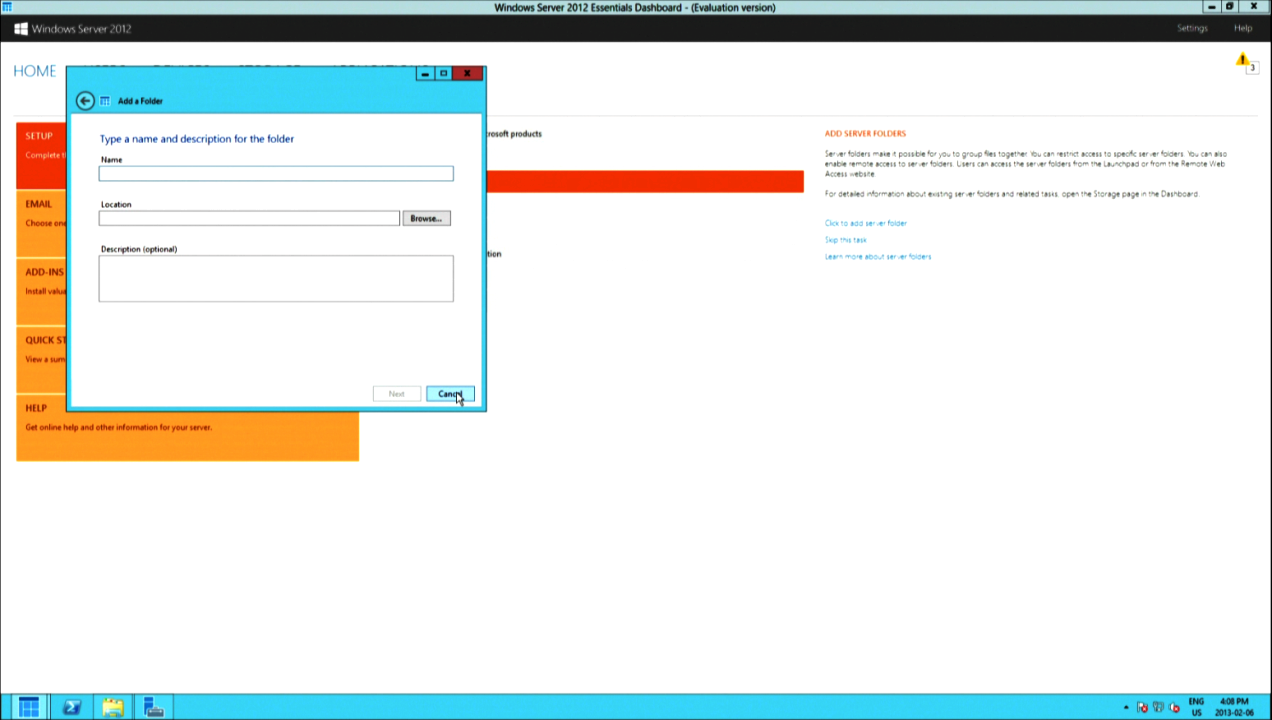This screenshot has width=1272, height=720.
Task: Launch PowerShell from the taskbar
Action: 72,707
